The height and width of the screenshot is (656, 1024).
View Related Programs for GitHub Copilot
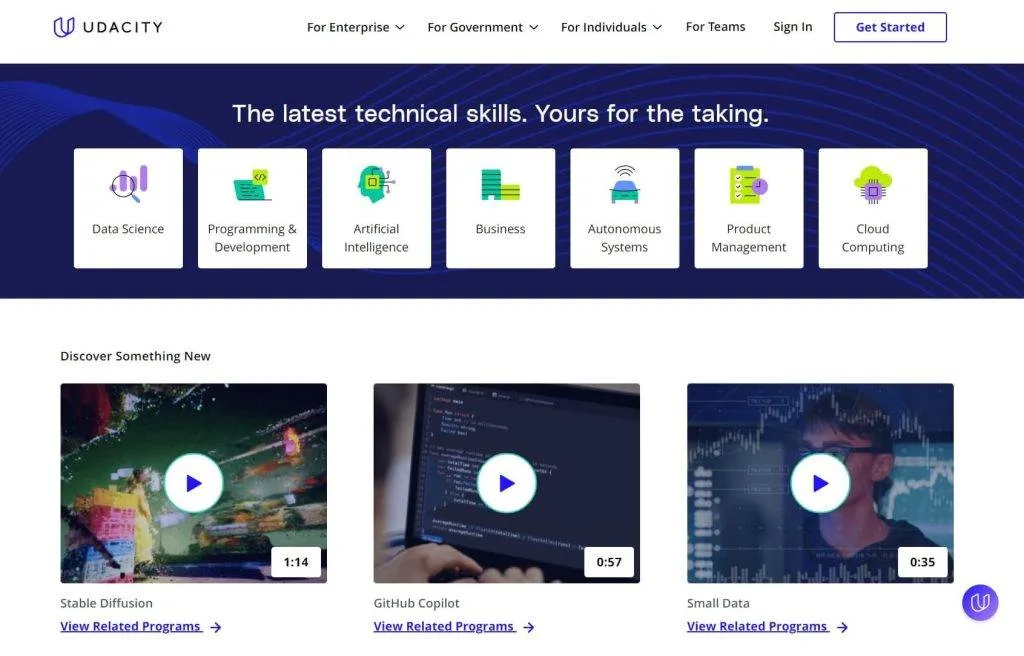click(443, 626)
